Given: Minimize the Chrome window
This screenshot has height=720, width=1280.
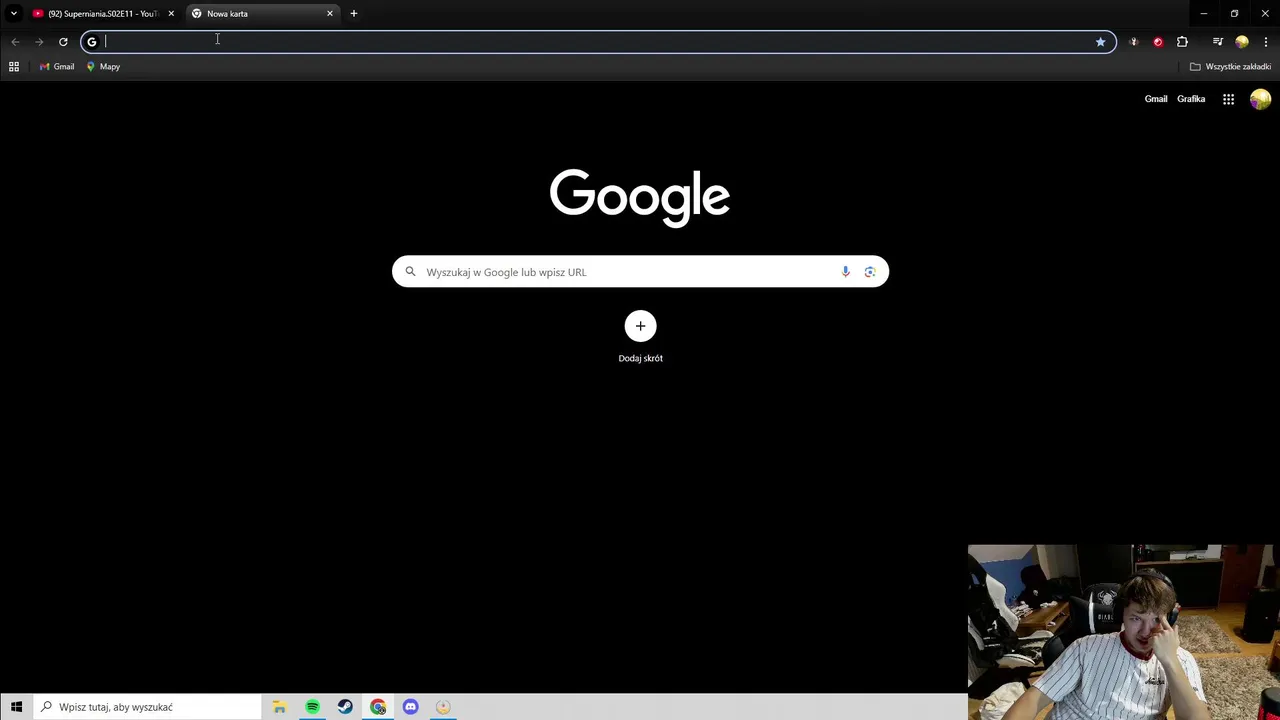Looking at the screenshot, I should point(1204,14).
